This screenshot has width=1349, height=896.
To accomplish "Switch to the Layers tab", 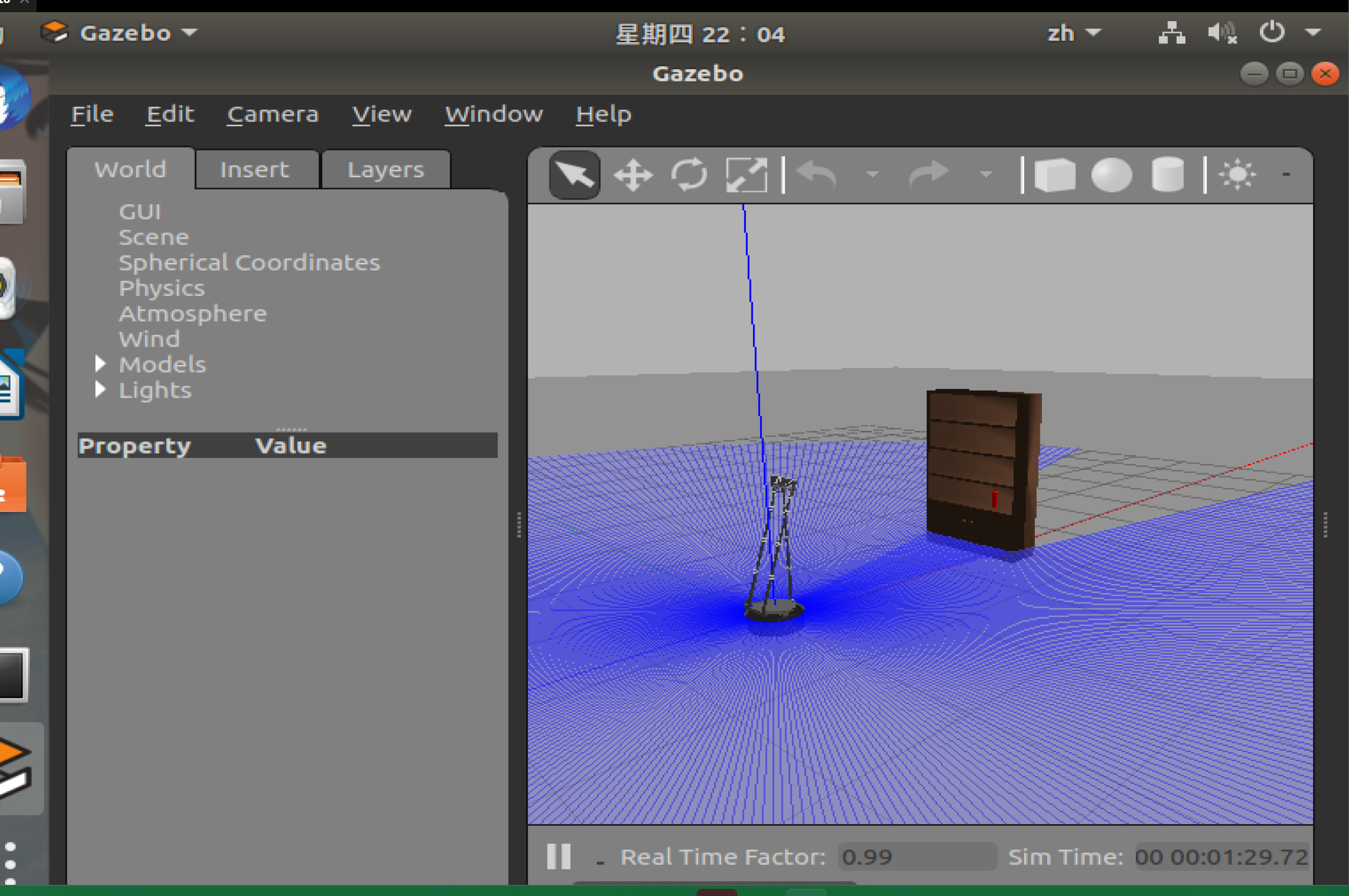I will pyautogui.click(x=386, y=170).
